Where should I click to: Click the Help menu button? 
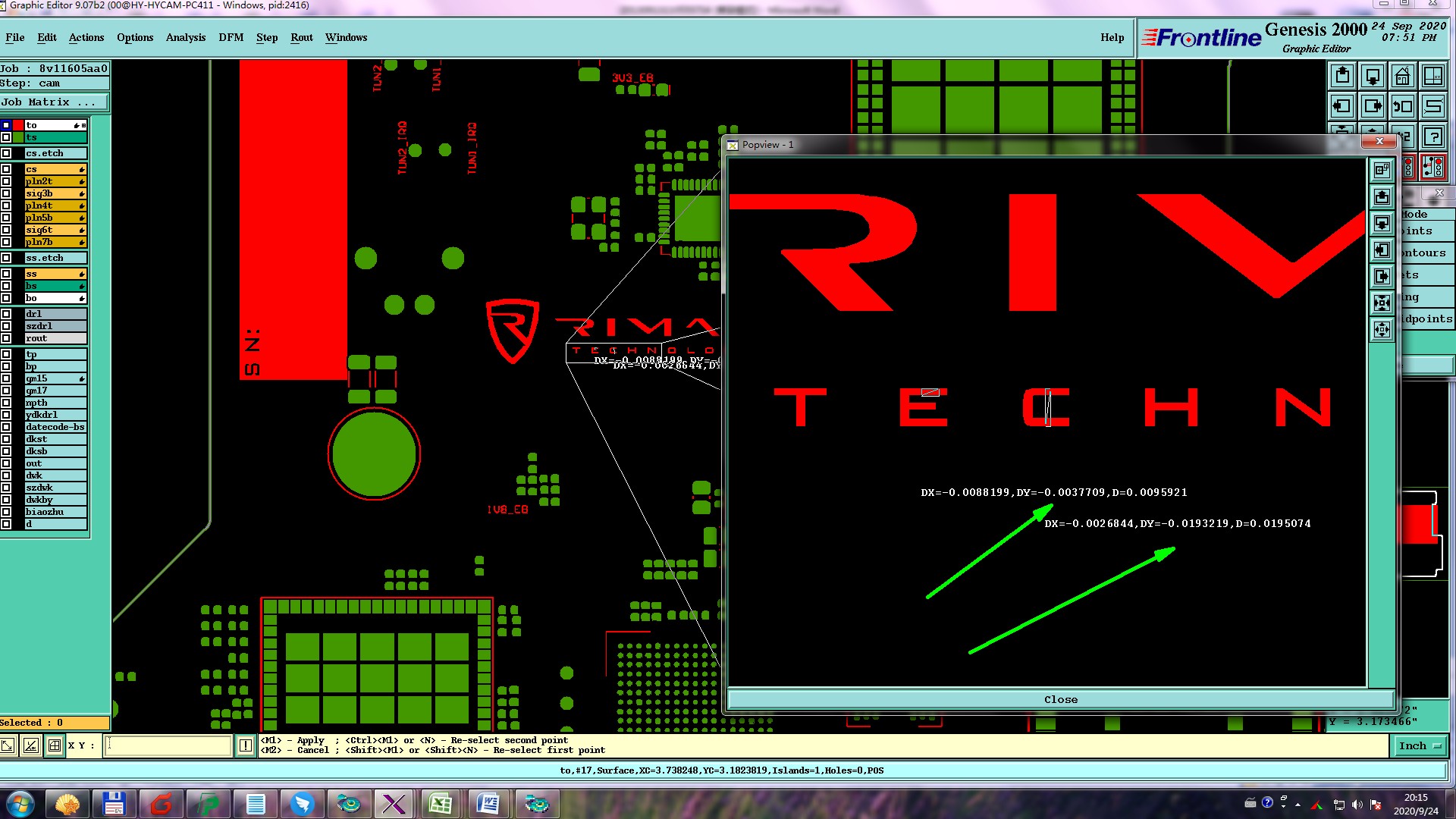(x=1112, y=37)
